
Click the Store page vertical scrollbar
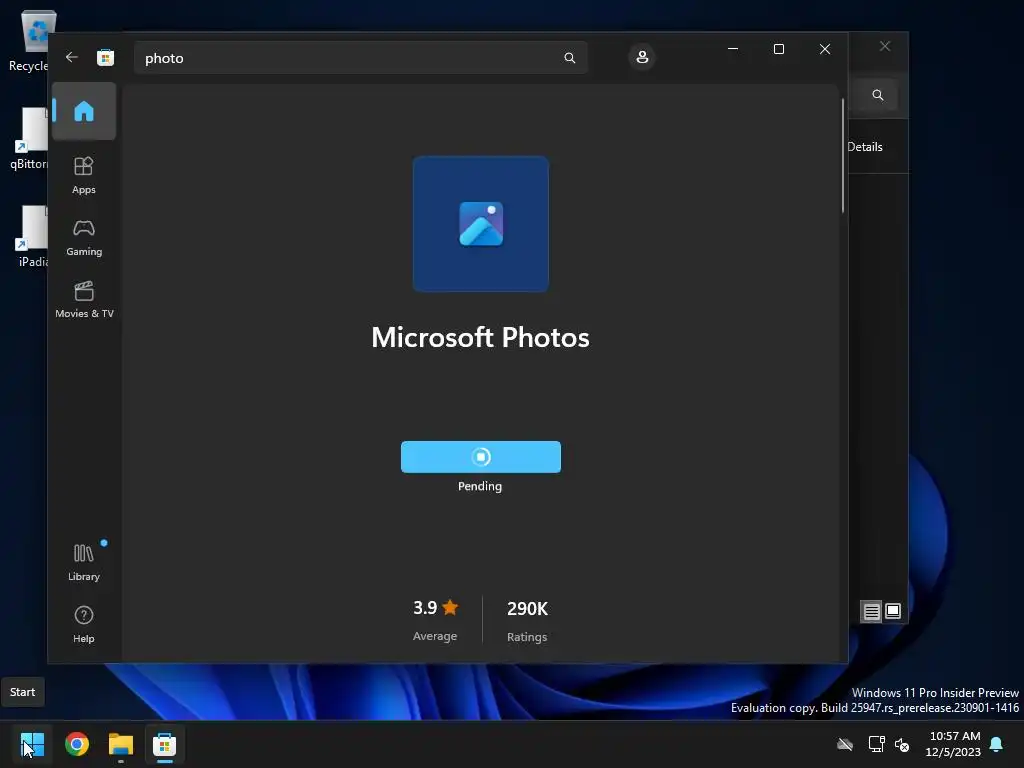tap(843, 155)
